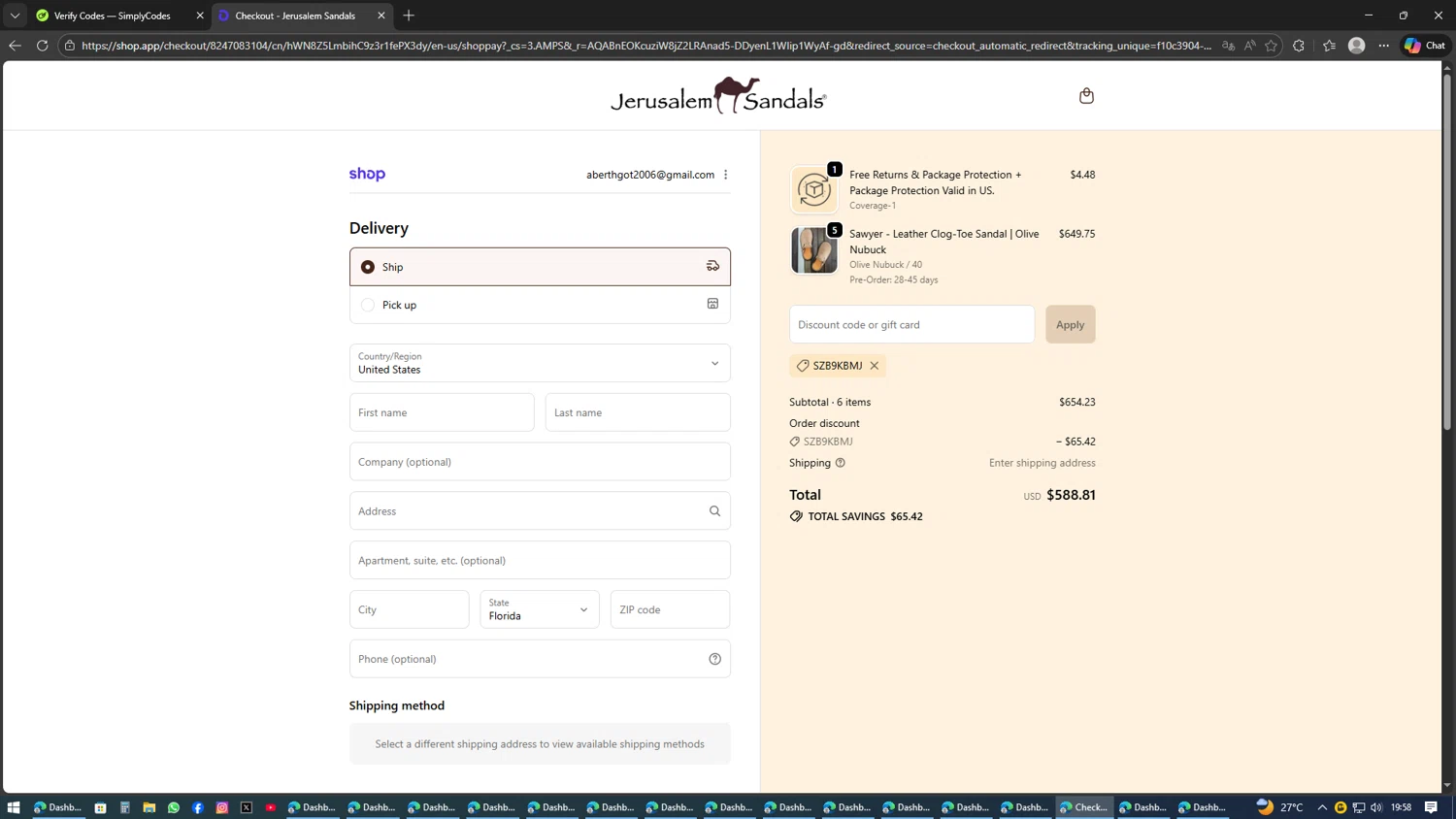Screen dimensions: 1456x819
Task: Reload the checkout page
Action: [x=42, y=46]
